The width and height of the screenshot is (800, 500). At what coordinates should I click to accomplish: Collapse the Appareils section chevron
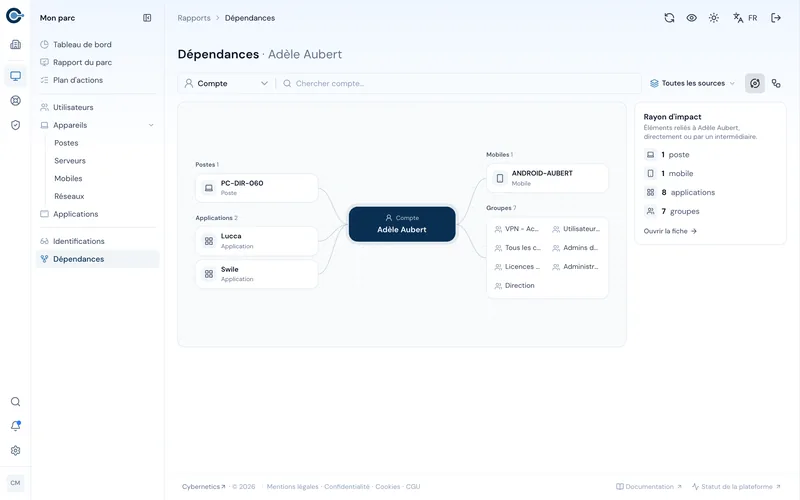pyautogui.click(x=151, y=125)
